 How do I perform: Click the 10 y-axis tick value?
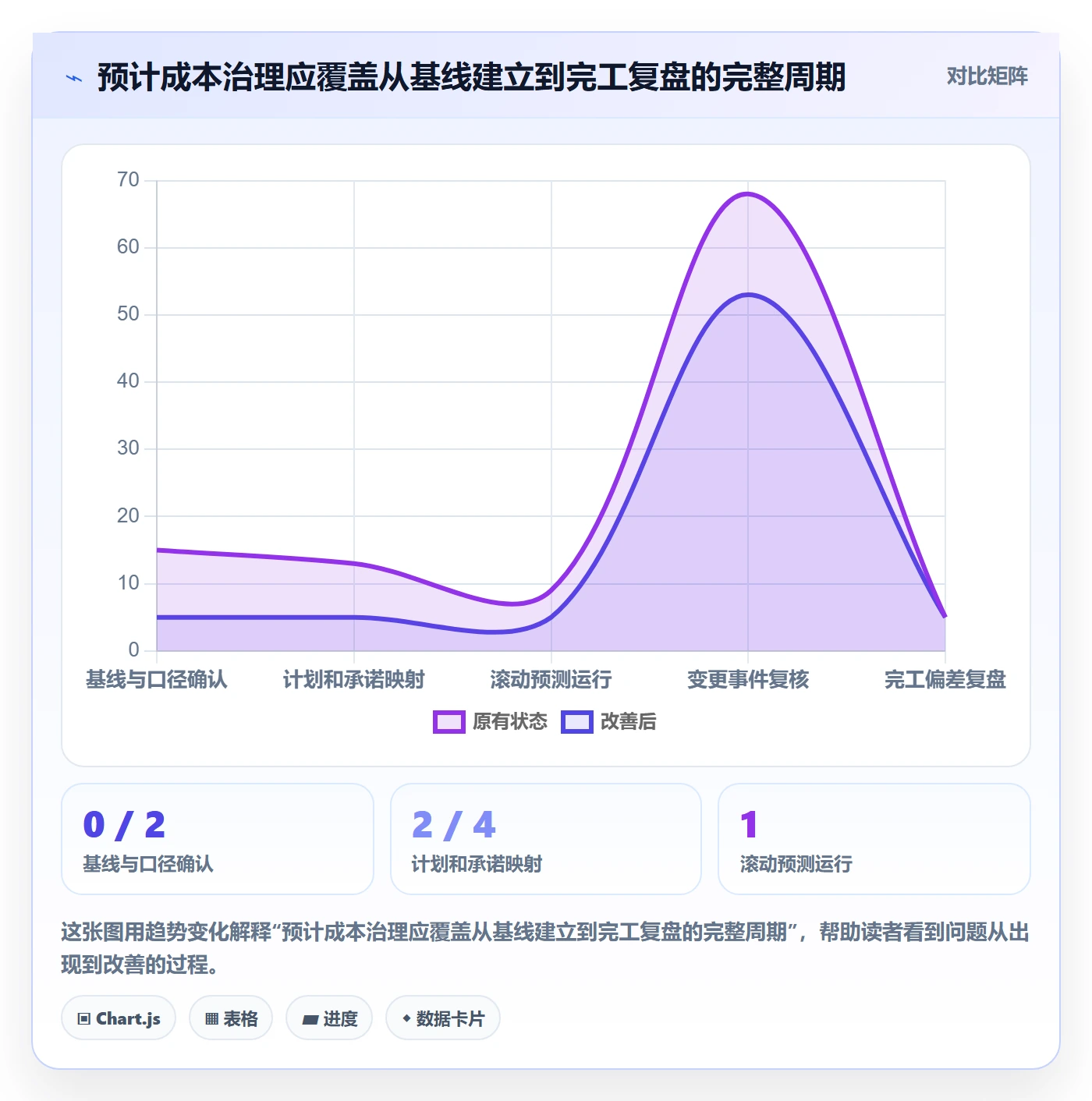coord(128,583)
